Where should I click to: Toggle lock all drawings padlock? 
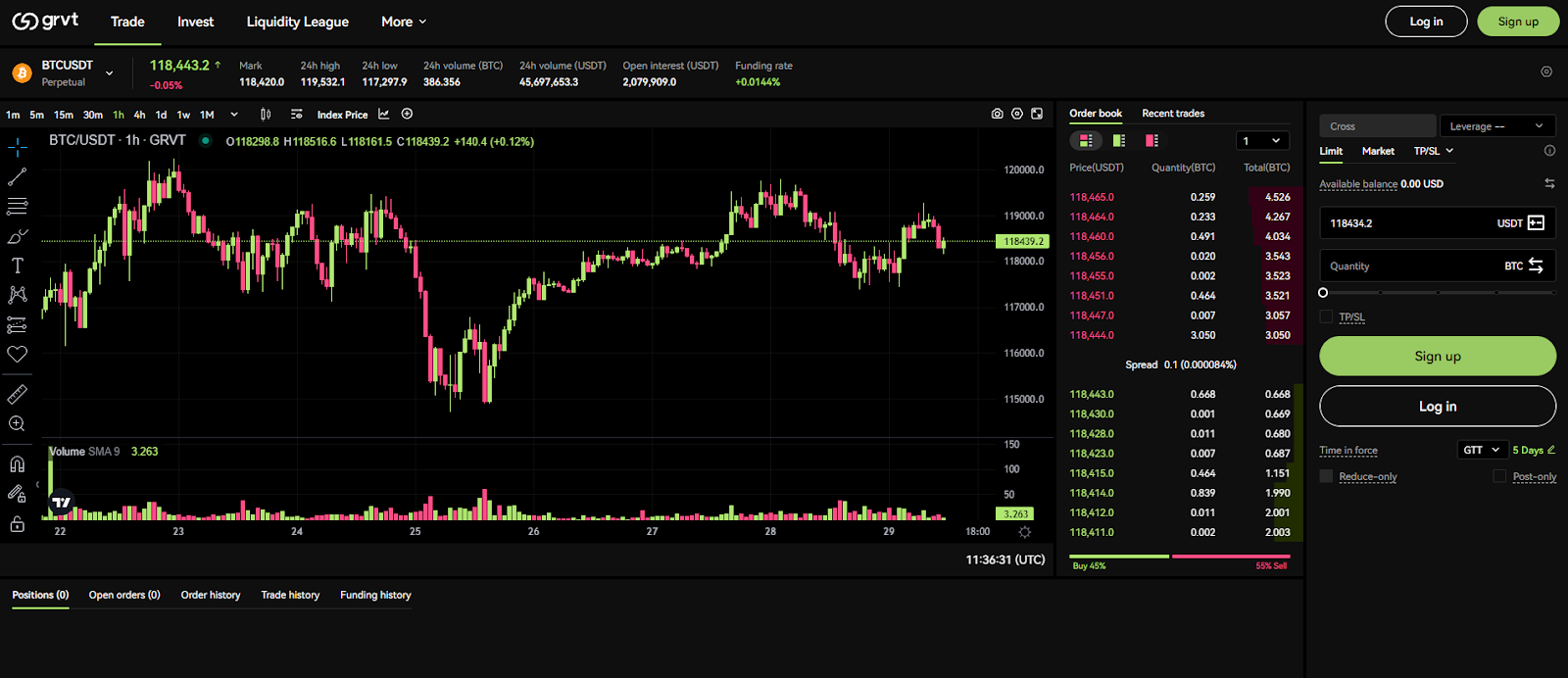[17, 524]
